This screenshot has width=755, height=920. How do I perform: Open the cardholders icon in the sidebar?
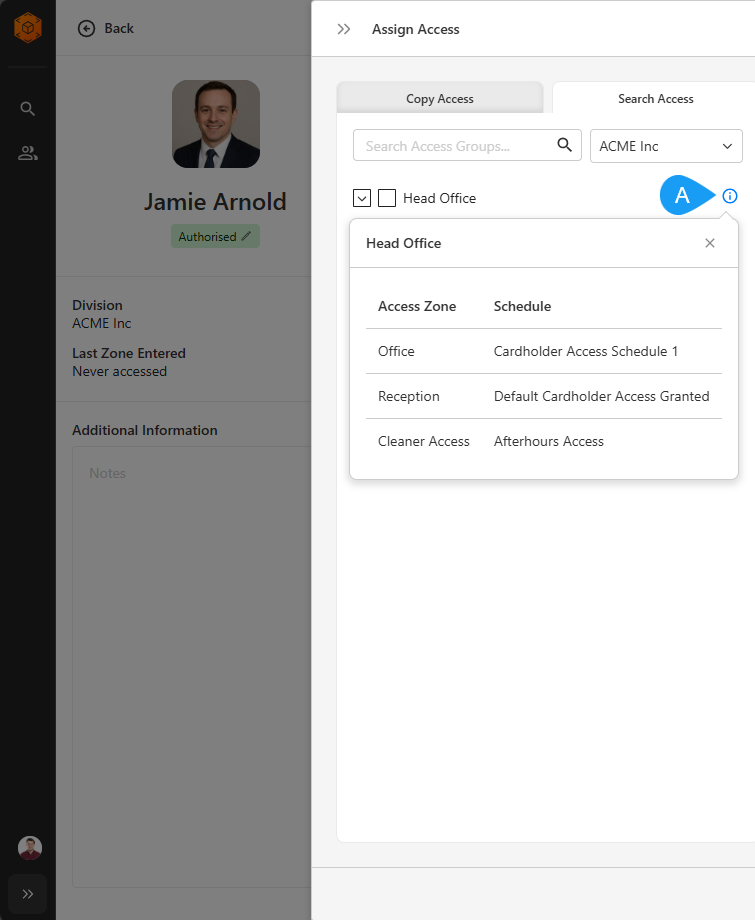point(27,152)
